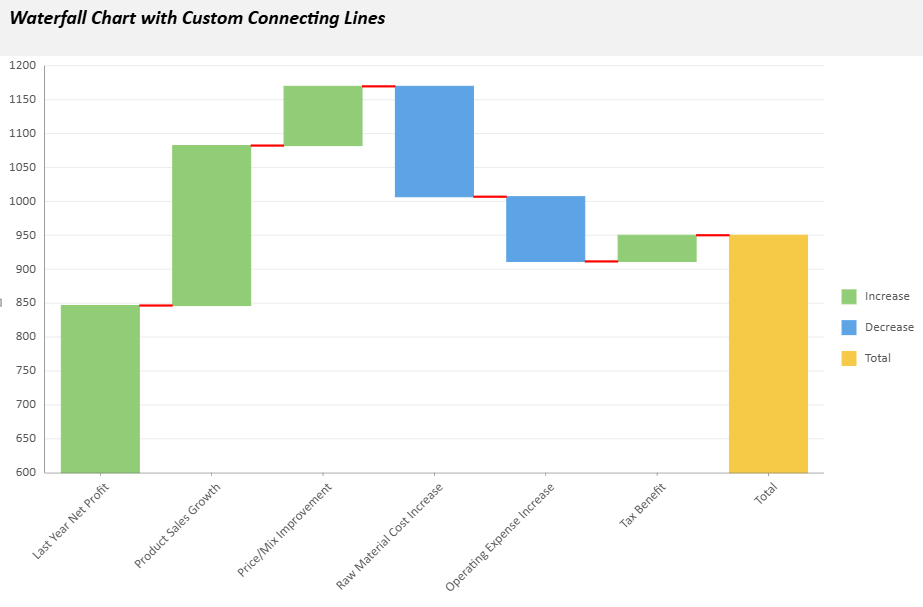Click the yellow Total bar in the chart

point(768,353)
